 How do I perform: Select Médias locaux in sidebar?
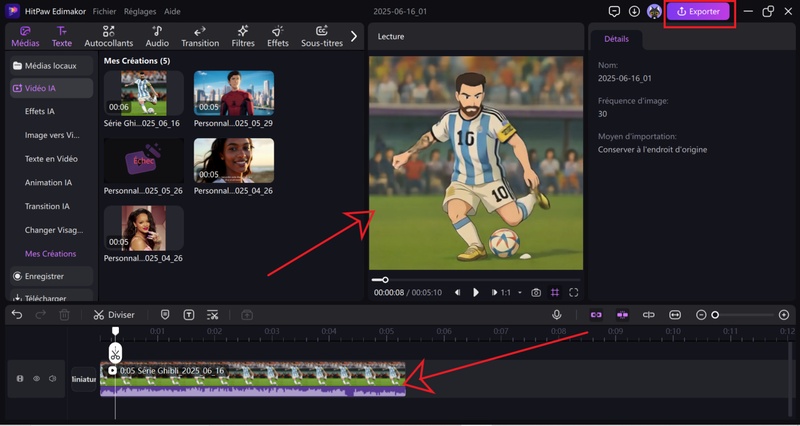tap(51, 66)
